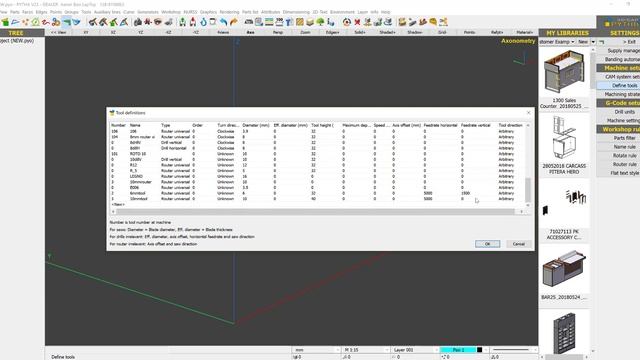The image size is (640, 360).
Task: Open the Generators menu
Action: pyautogui.click(x=148, y=12)
